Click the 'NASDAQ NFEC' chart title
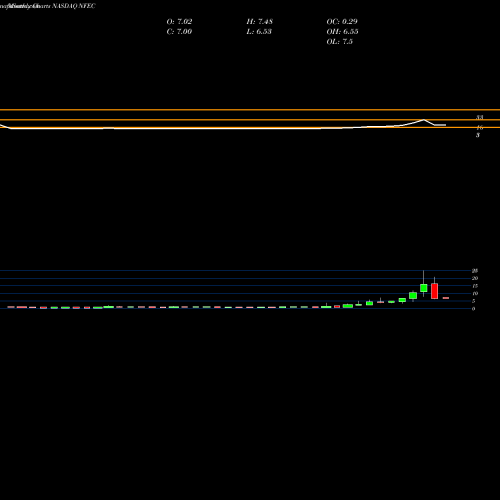 tap(74, 6)
